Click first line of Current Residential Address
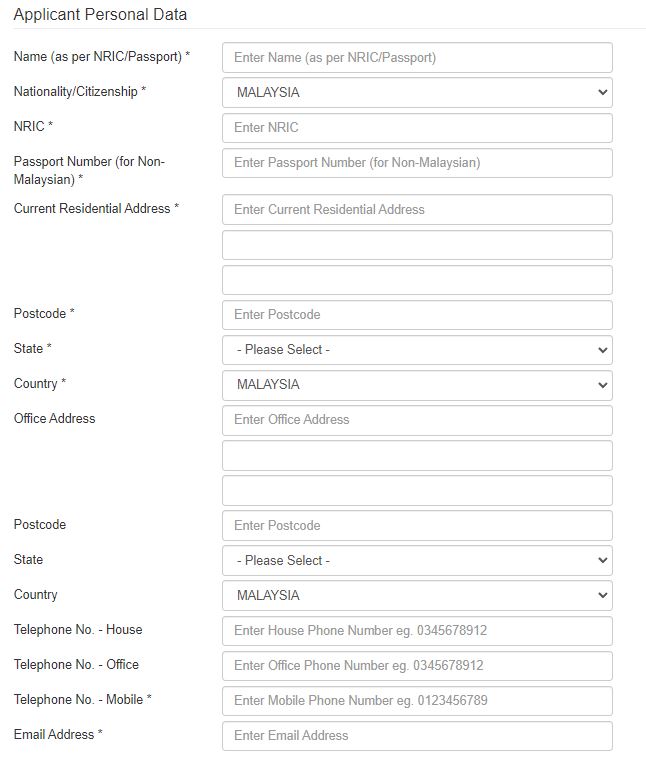 (416, 209)
